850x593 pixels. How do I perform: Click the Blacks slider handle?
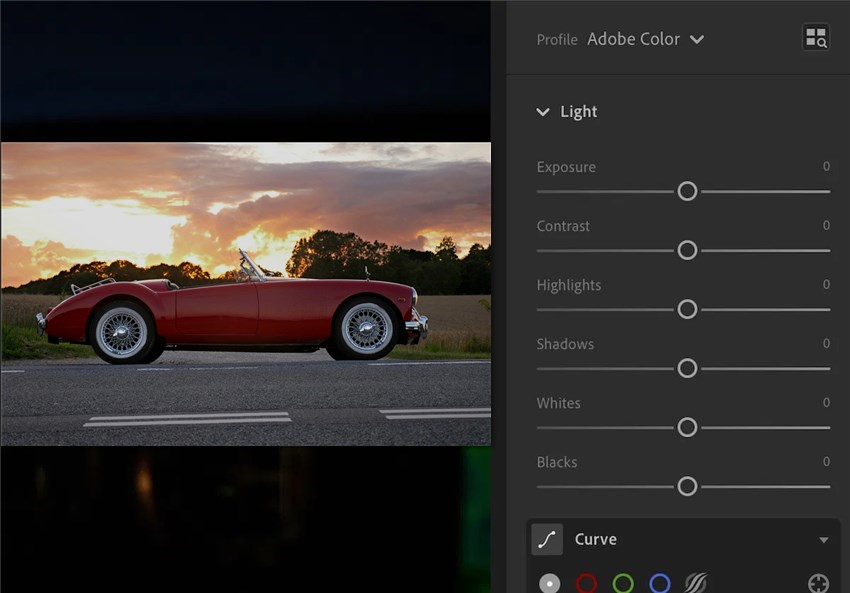pyautogui.click(x=687, y=486)
